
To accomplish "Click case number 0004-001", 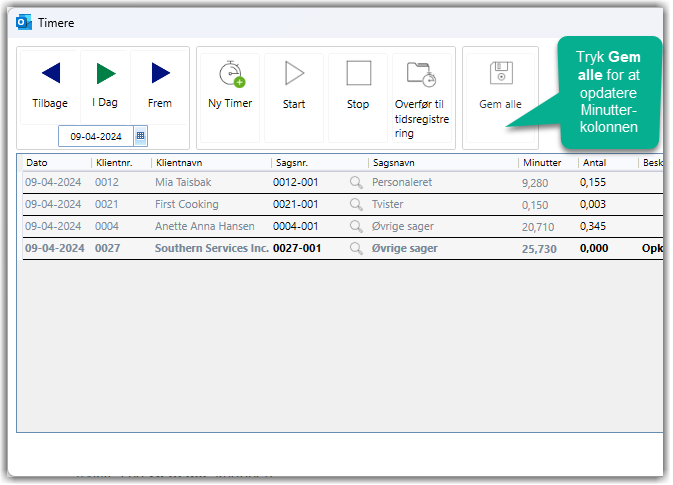I will (x=296, y=226).
